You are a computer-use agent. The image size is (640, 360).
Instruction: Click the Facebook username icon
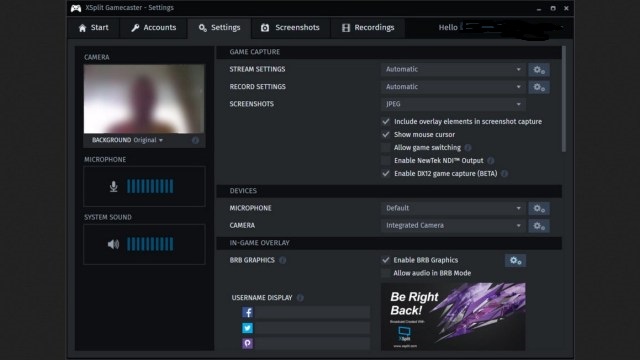247,313
